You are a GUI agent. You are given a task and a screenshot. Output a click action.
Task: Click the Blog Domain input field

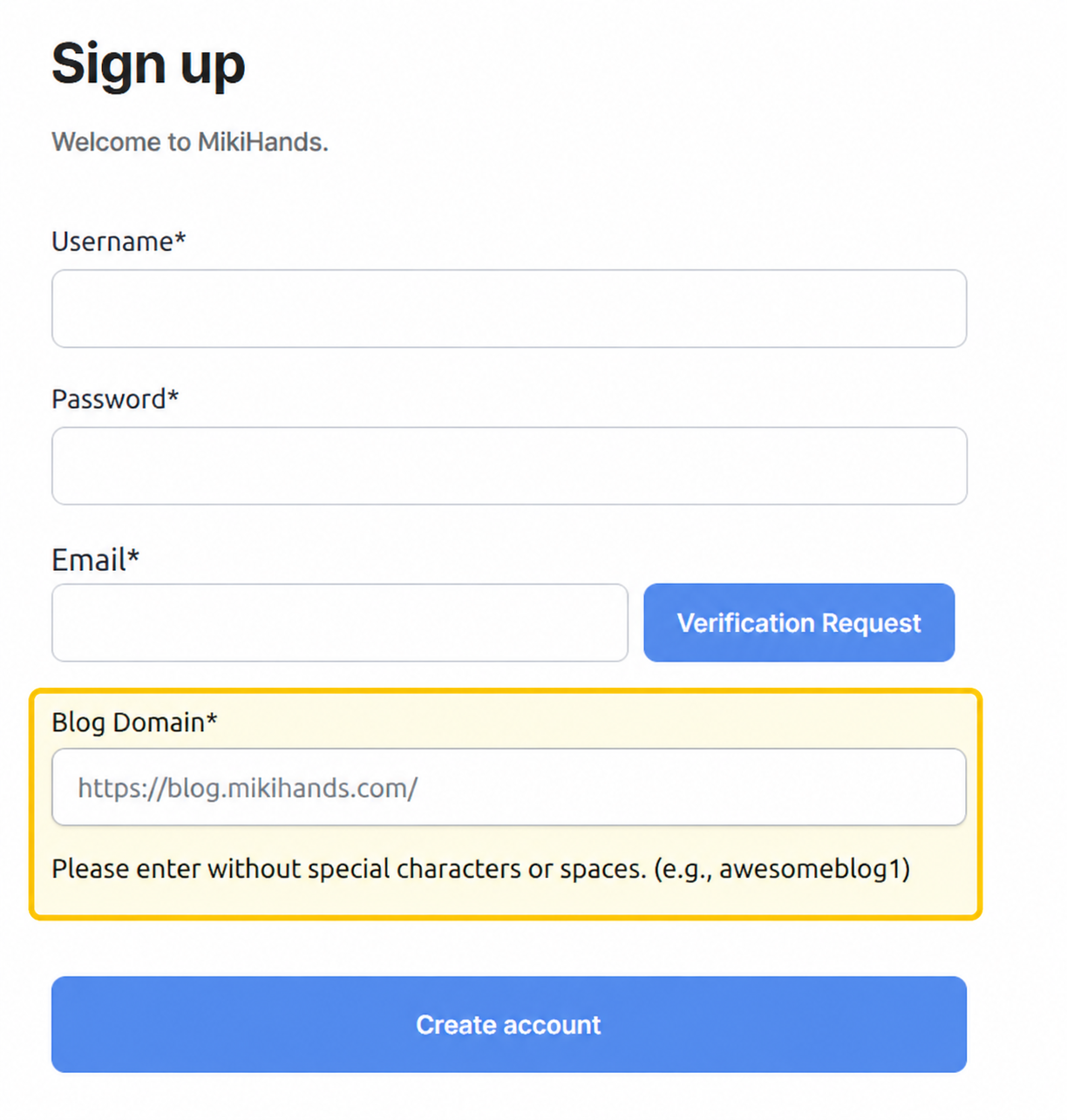(508, 786)
